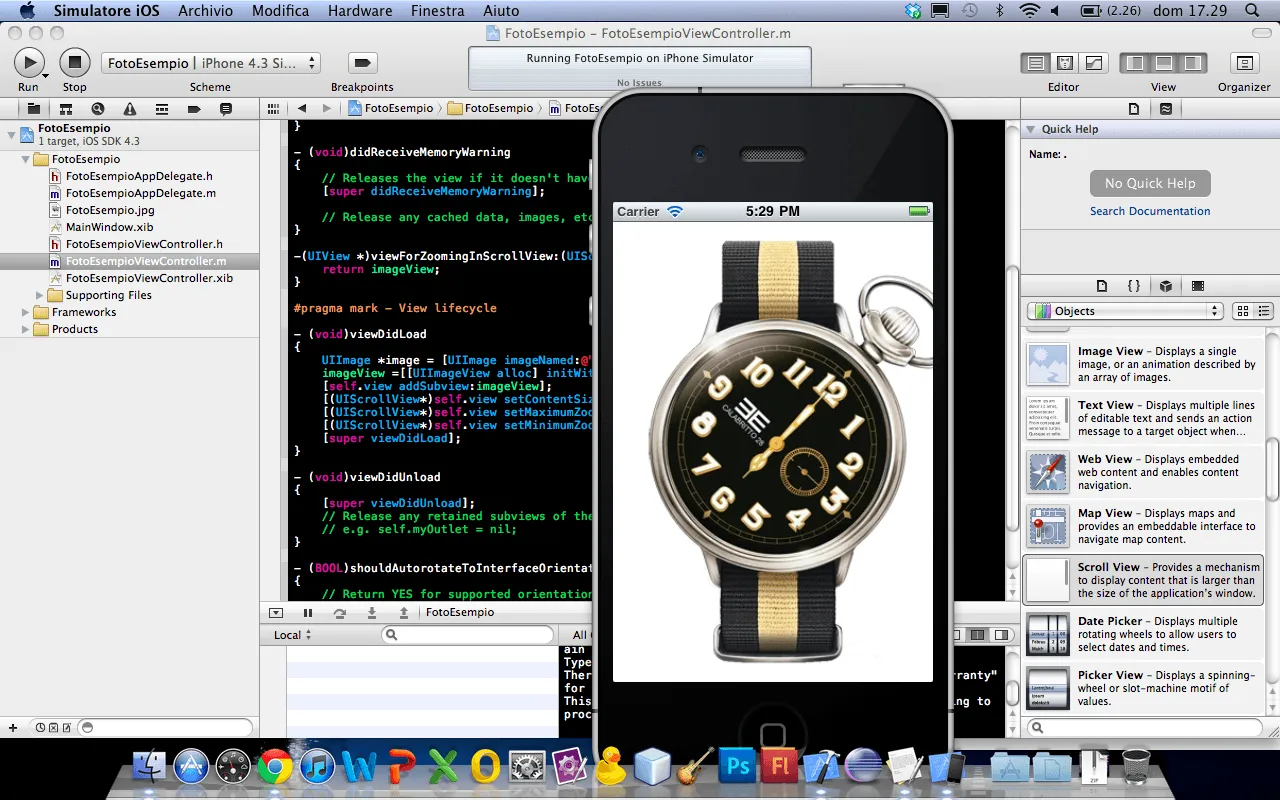Open the Organizer window
Image resolution: width=1280 pixels, height=800 pixels.
click(1243, 63)
